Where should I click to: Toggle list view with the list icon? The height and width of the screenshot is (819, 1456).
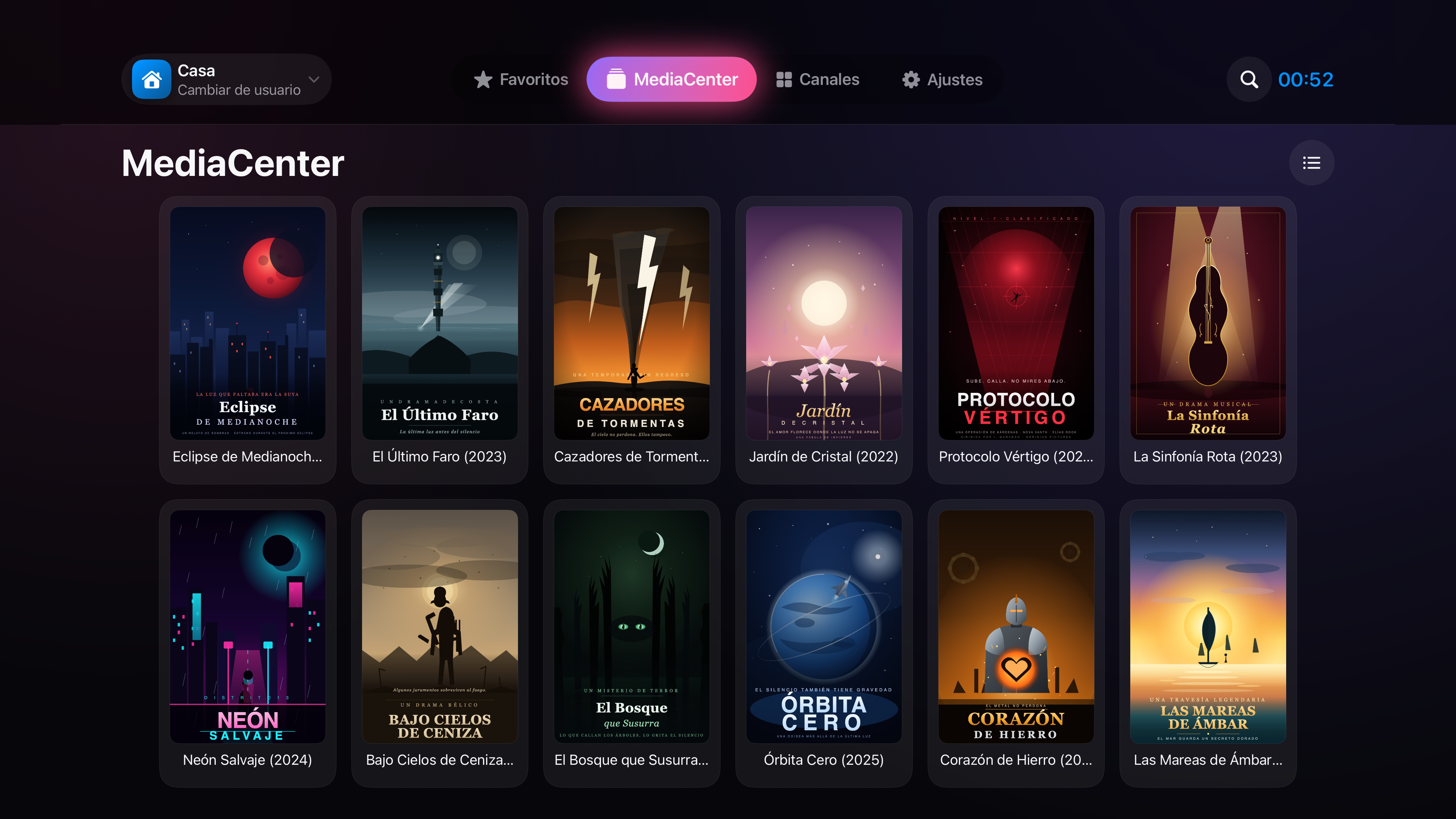click(x=1311, y=163)
